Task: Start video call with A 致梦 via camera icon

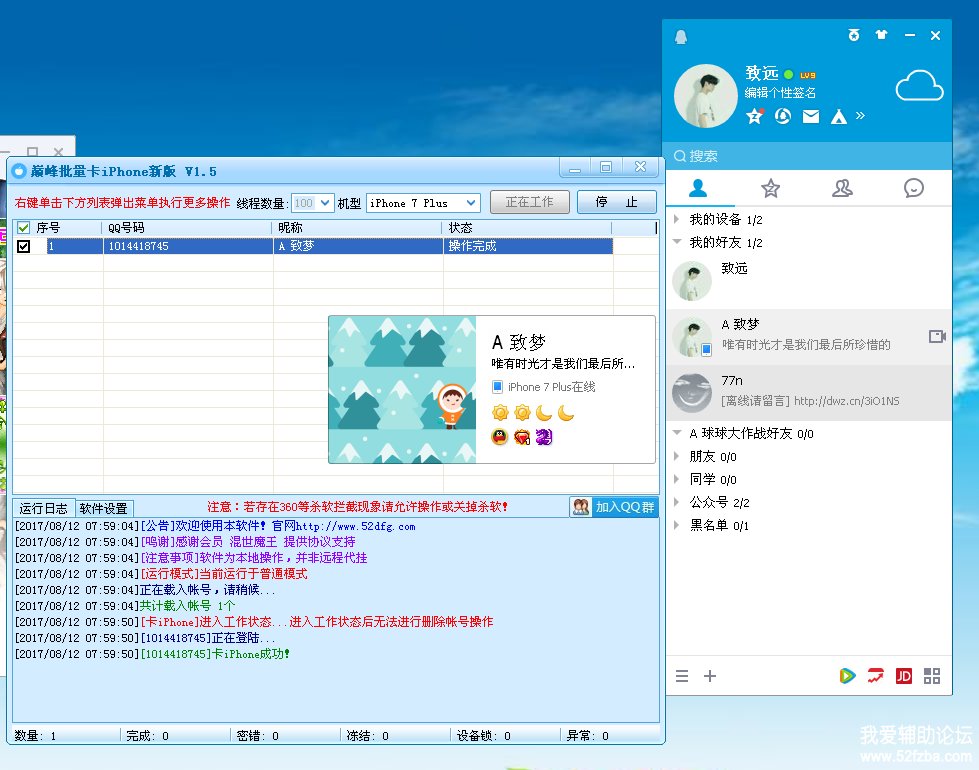Action: click(x=937, y=337)
